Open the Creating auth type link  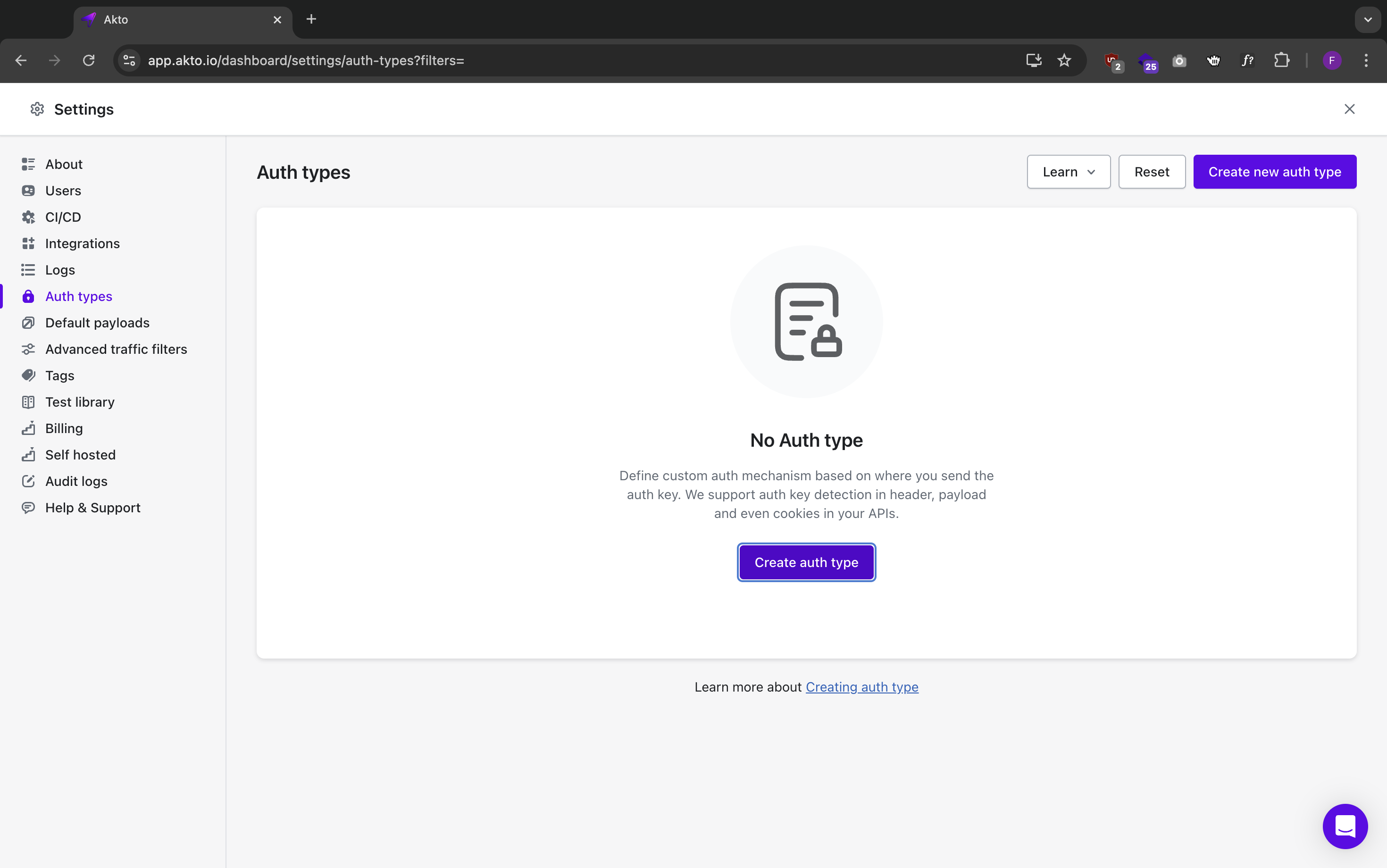(x=861, y=687)
